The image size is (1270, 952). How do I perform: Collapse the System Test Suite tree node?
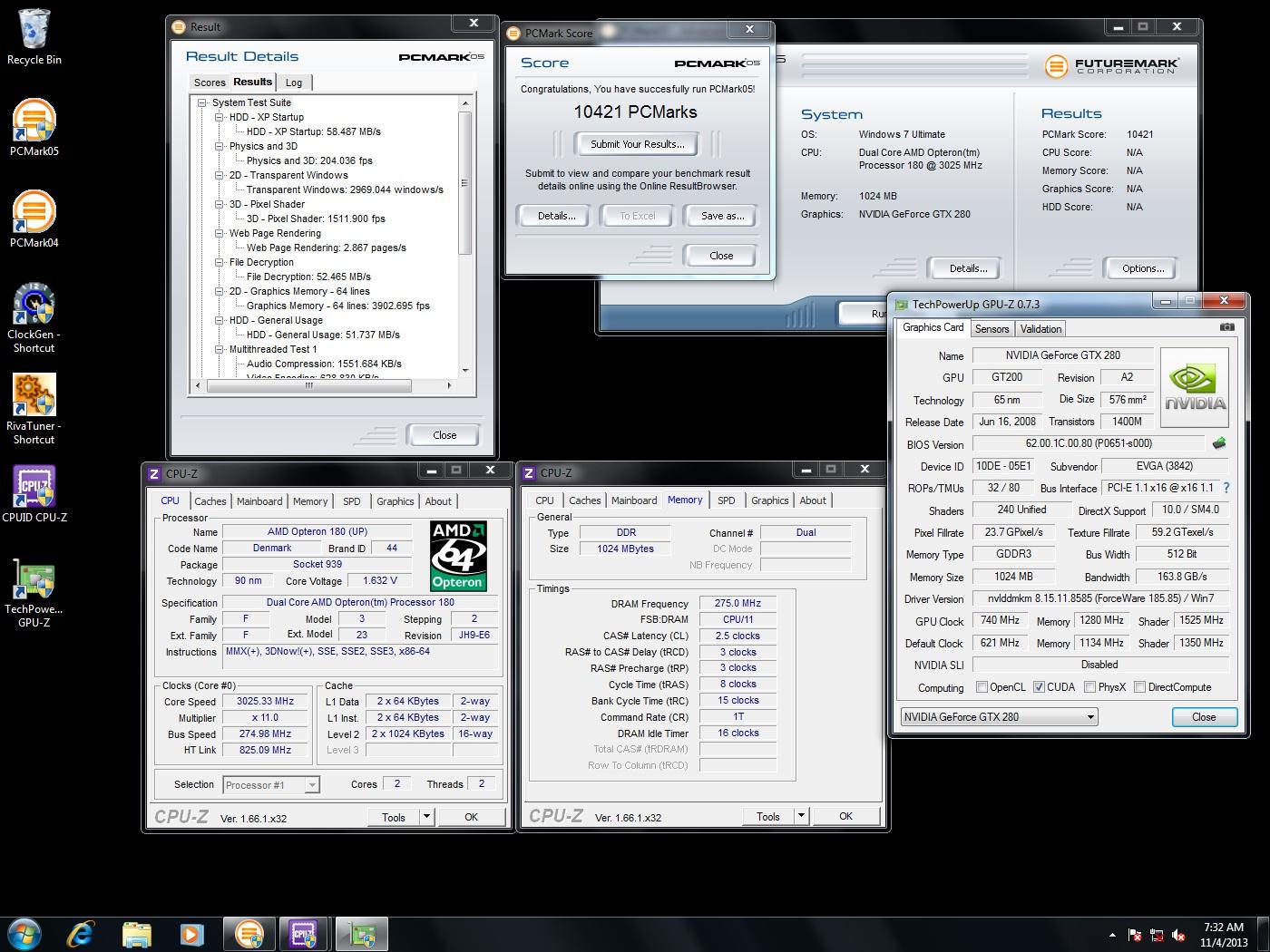point(203,102)
